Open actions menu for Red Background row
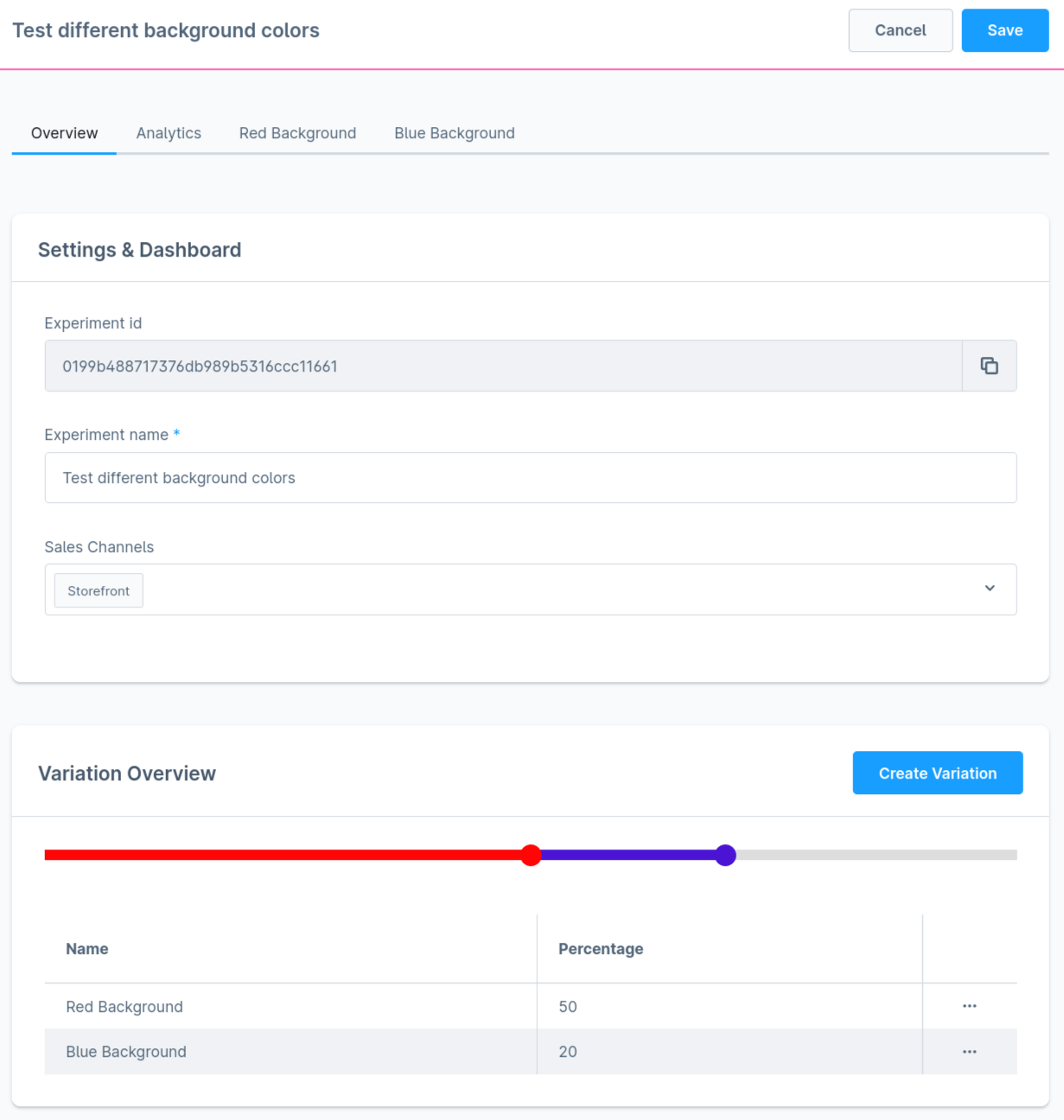 click(969, 1006)
